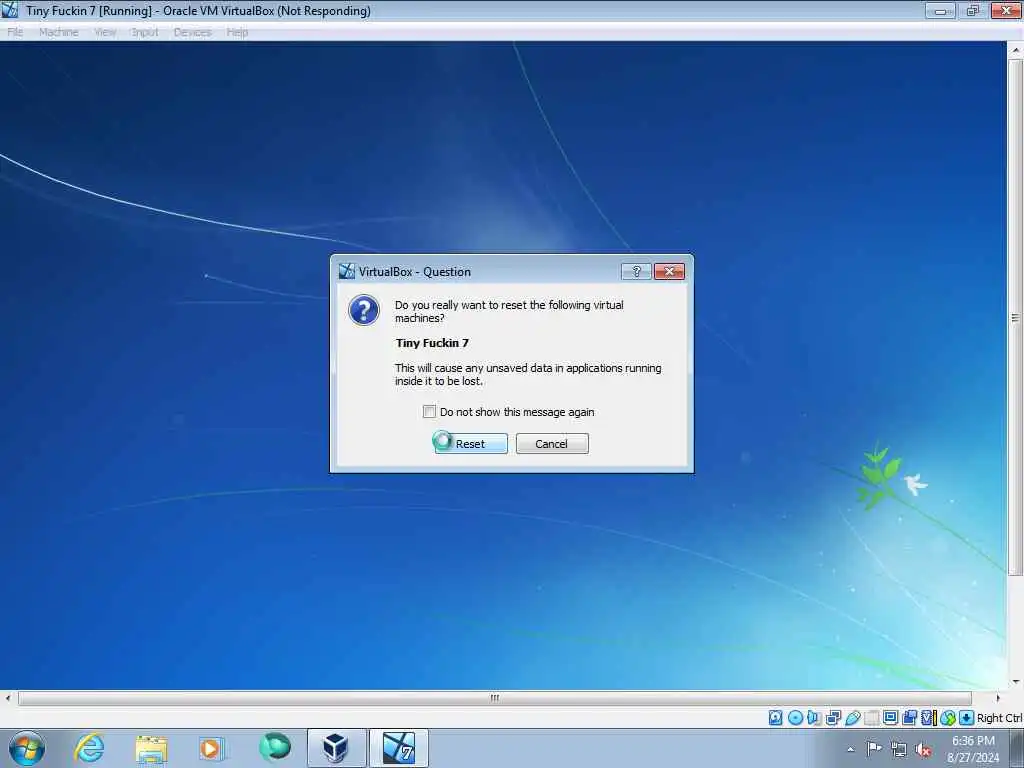Screen dimensions: 1024x768
Task: Click the scroll-up arrow of vertical scrollbar
Action: [x=1016, y=50]
